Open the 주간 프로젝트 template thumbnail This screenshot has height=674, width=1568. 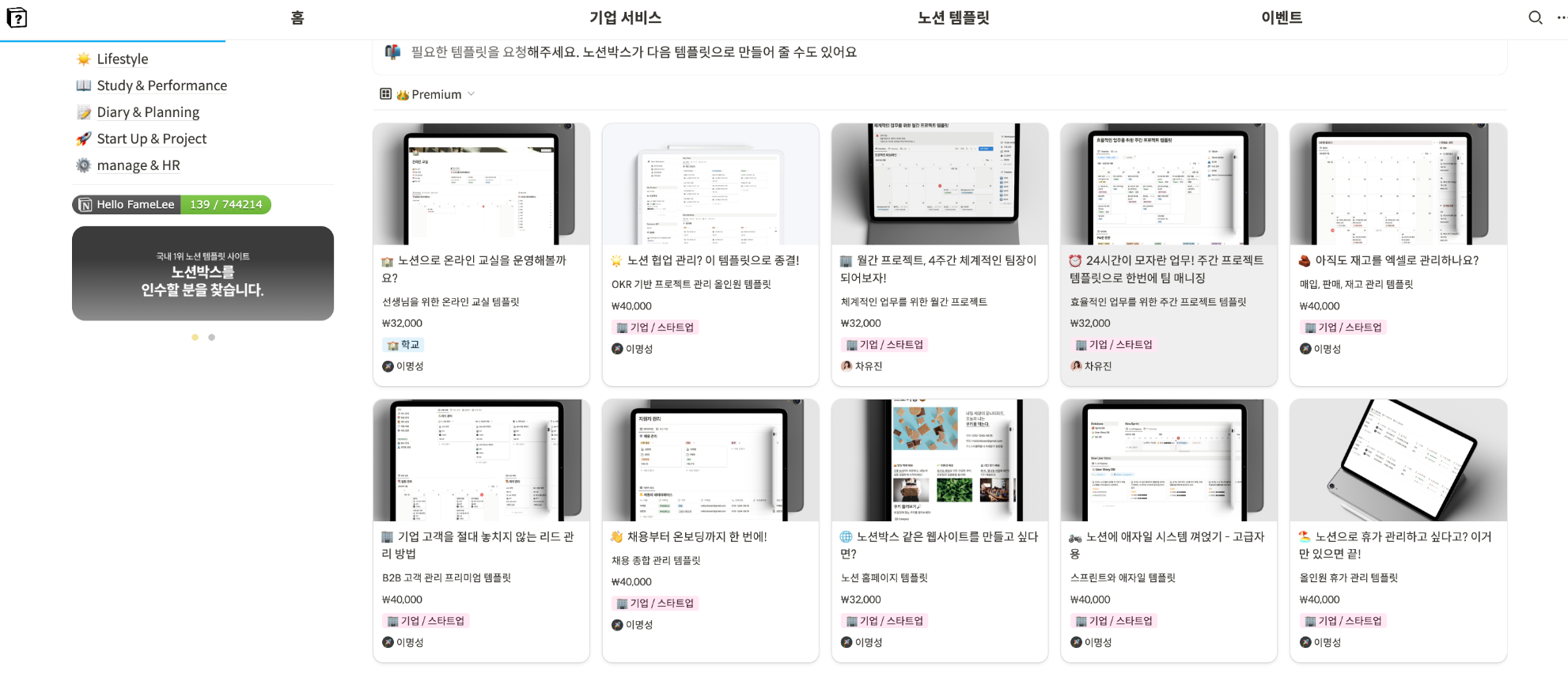(x=1169, y=184)
